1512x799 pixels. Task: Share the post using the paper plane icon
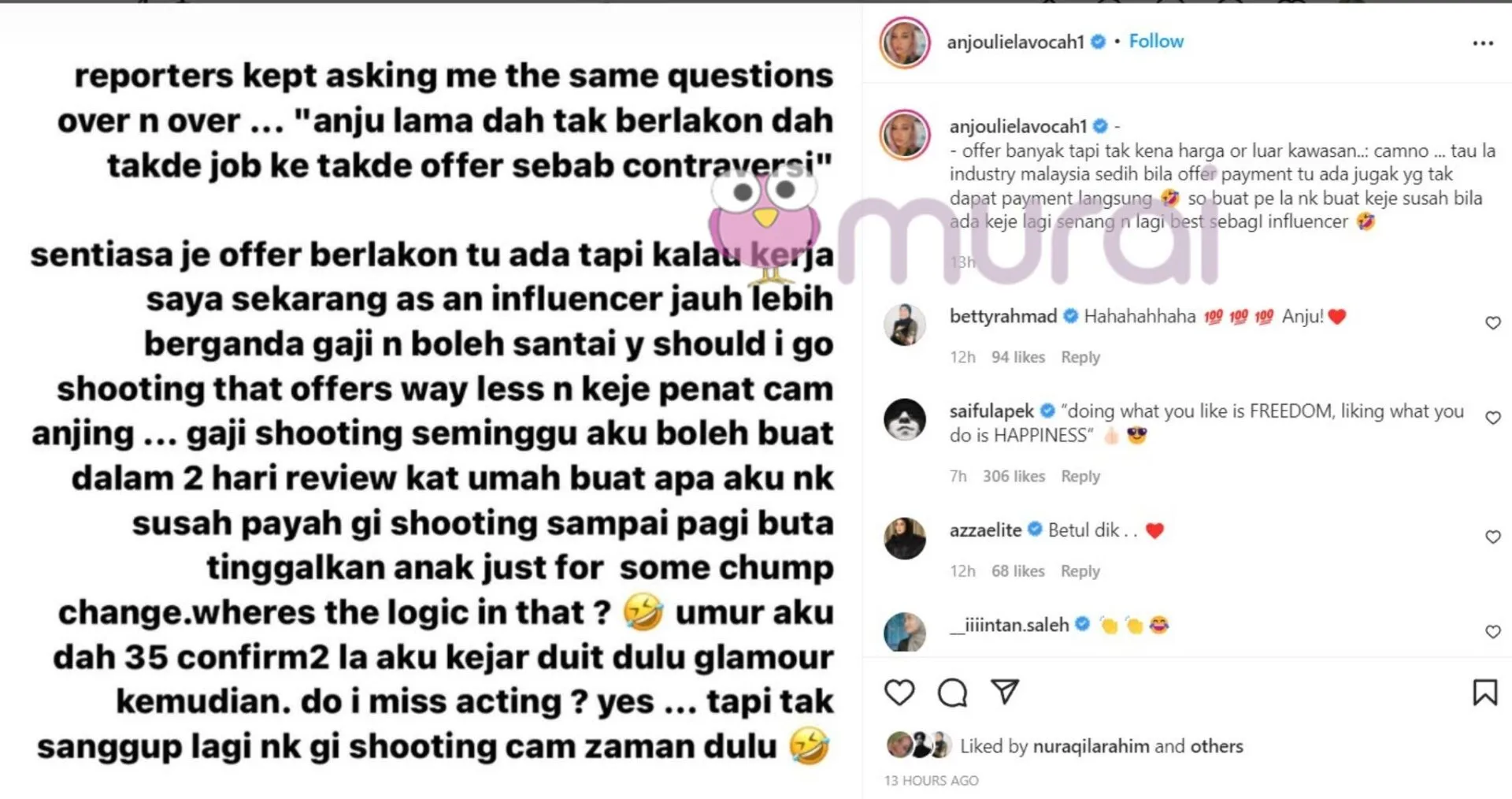pos(1005,692)
